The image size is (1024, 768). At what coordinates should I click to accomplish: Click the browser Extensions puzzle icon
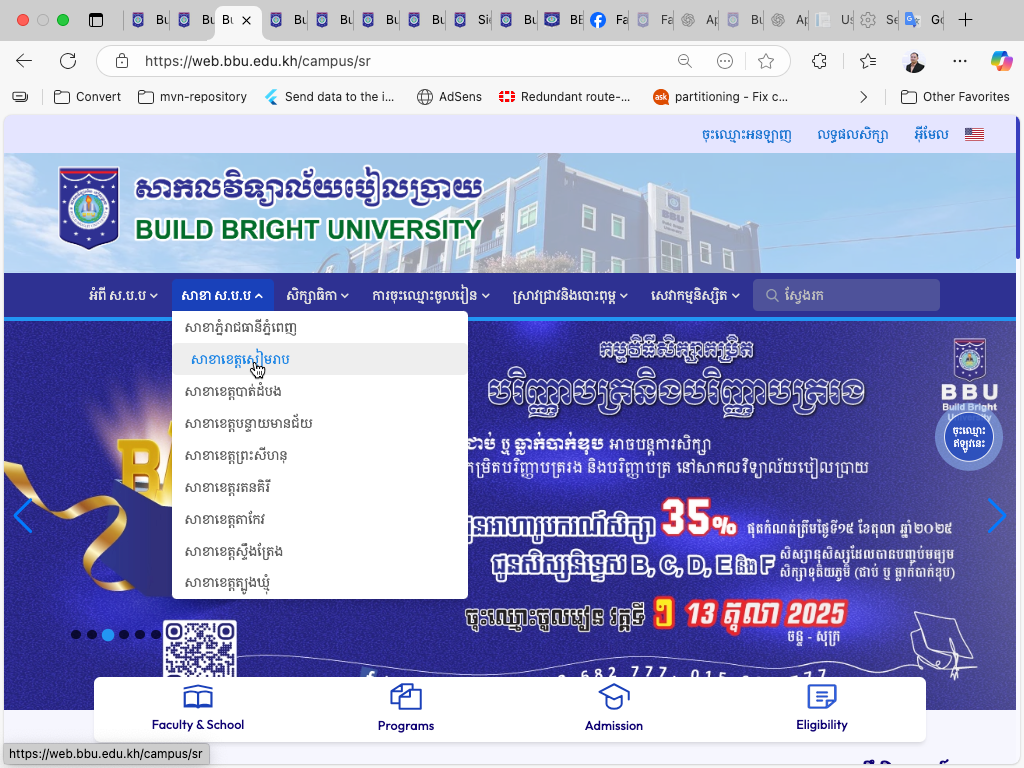[x=819, y=61]
